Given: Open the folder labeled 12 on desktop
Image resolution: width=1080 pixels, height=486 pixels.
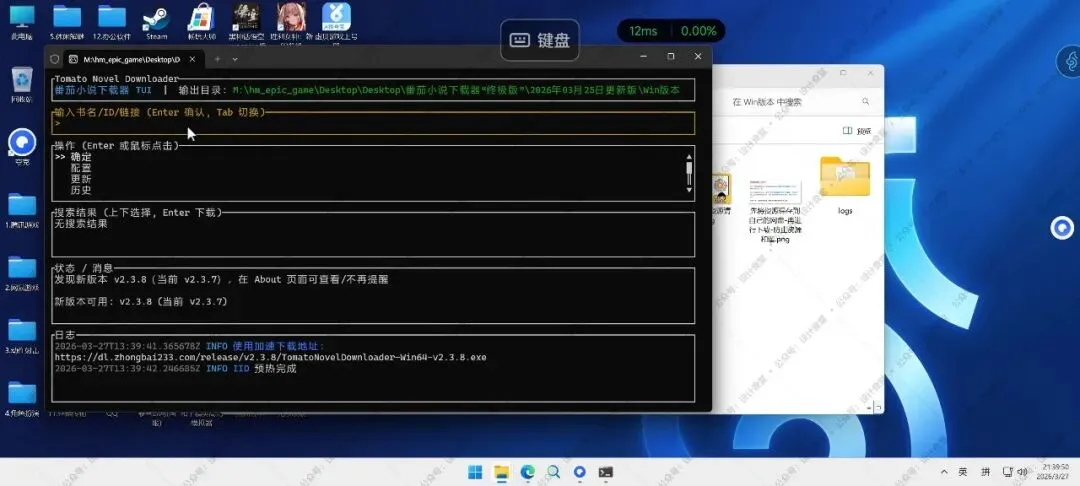Looking at the screenshot, I should point(112,21).
